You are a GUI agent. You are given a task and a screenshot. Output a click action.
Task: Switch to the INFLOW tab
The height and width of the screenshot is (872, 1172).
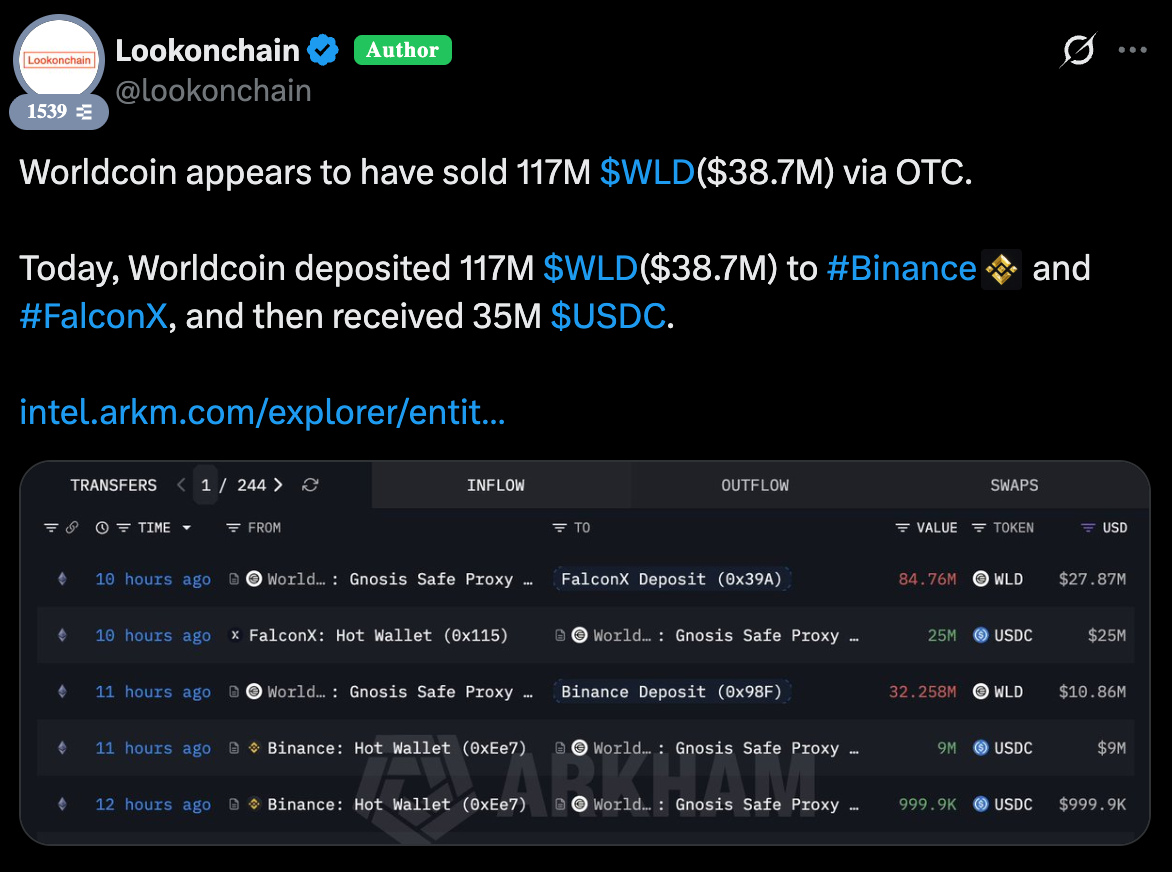[495, 485]
